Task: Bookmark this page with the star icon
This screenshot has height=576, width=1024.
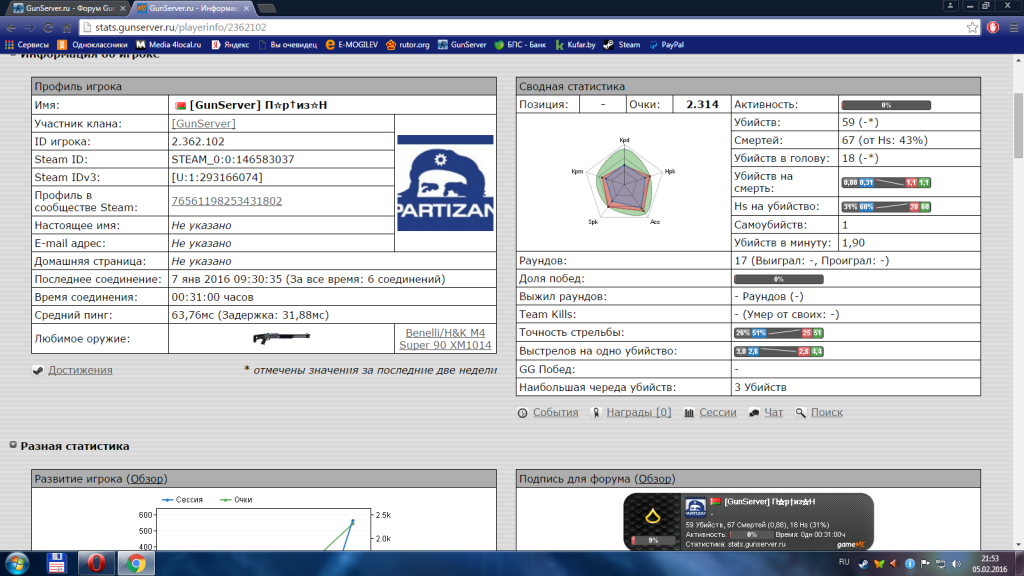Action: (972, 28)
